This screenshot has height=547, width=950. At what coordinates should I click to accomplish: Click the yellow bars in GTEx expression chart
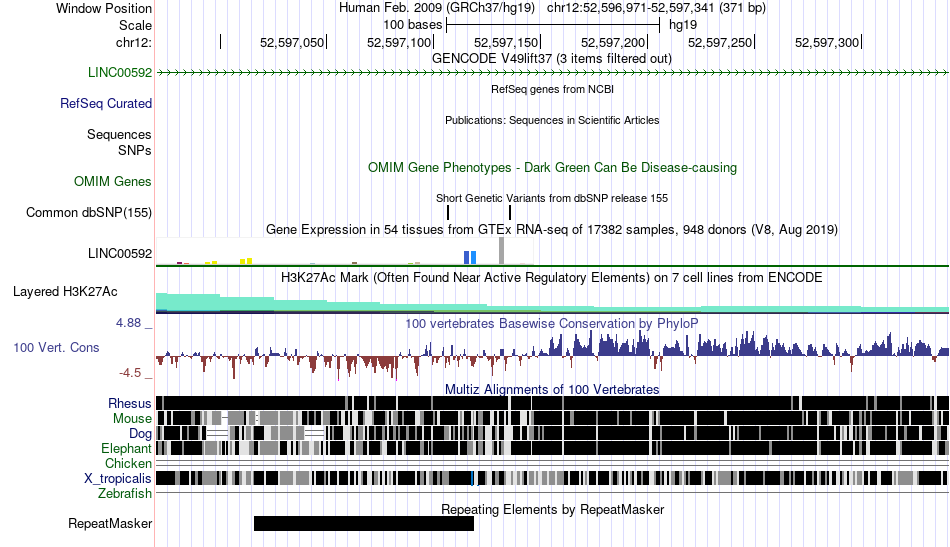246,261
